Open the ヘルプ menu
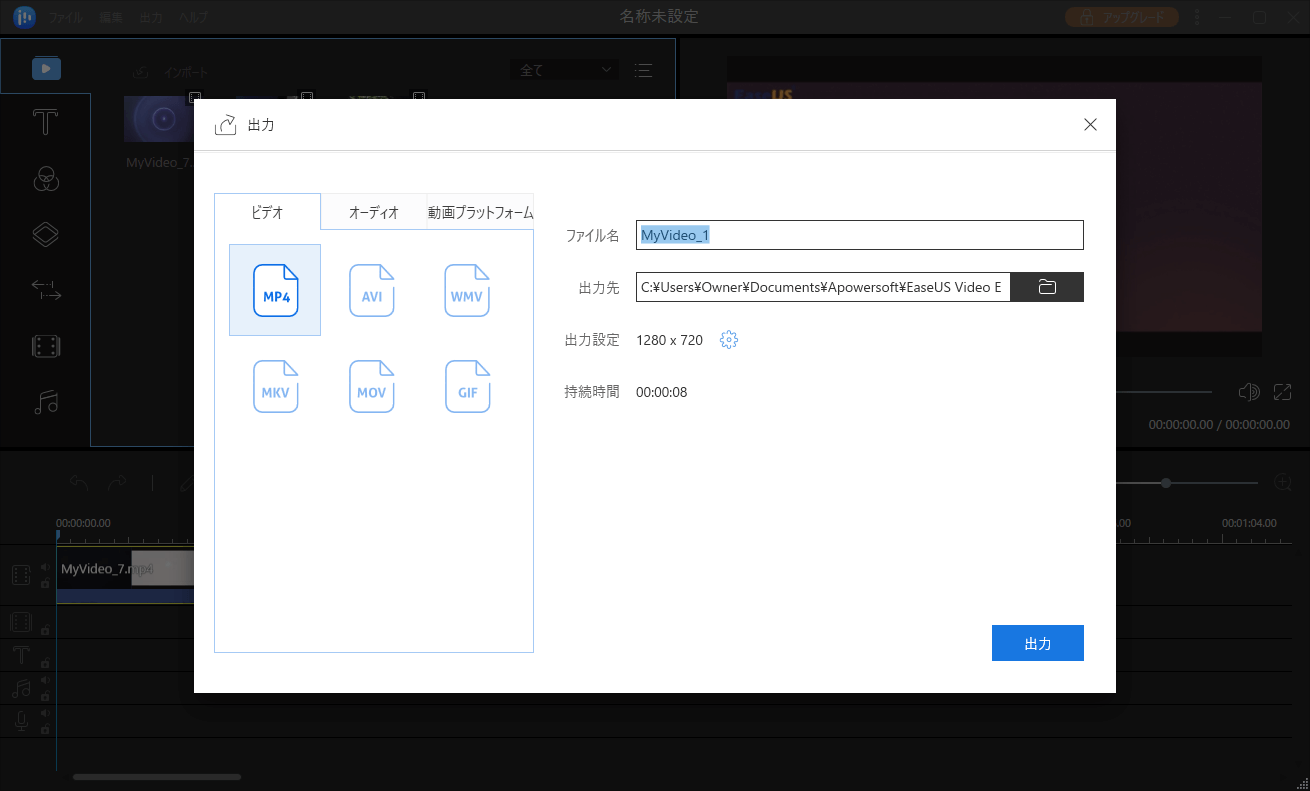The image size is (1310, 791). click(x=193, y=18)
